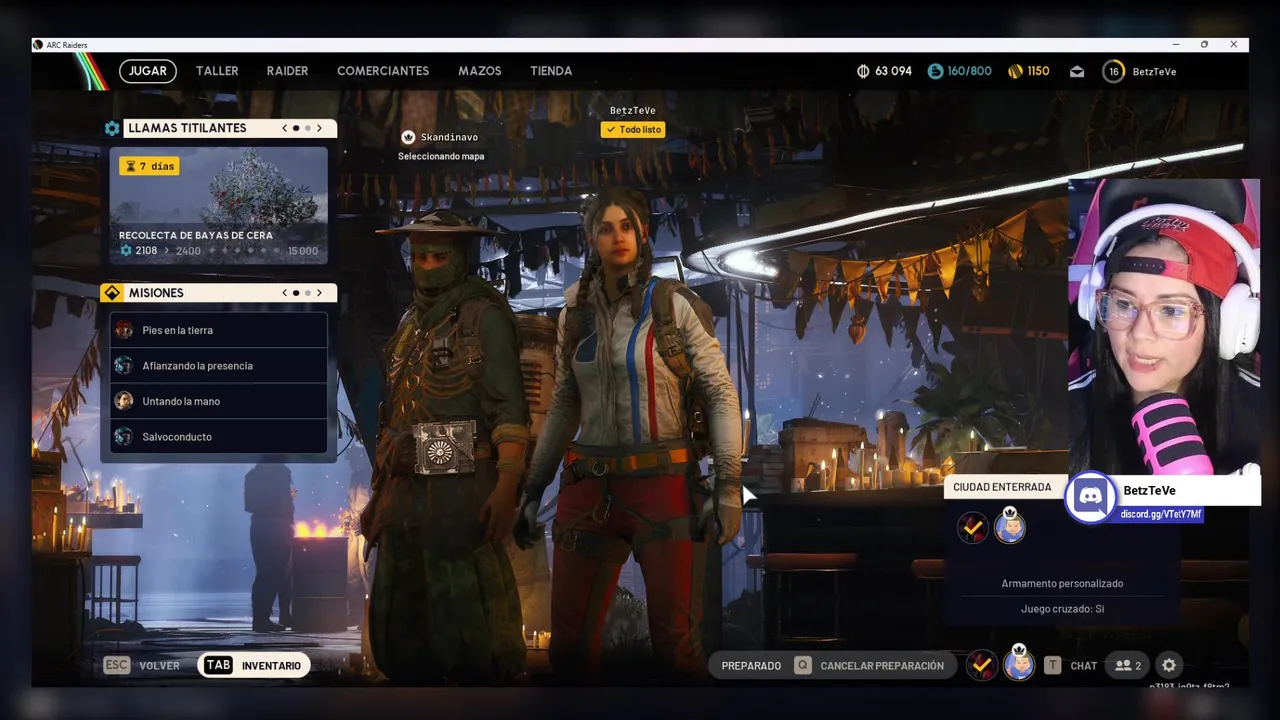Click checkmark avatar in Ciudad Enterrada panel
This screenshot has height=720, width=1280.
tap(973, 528)
